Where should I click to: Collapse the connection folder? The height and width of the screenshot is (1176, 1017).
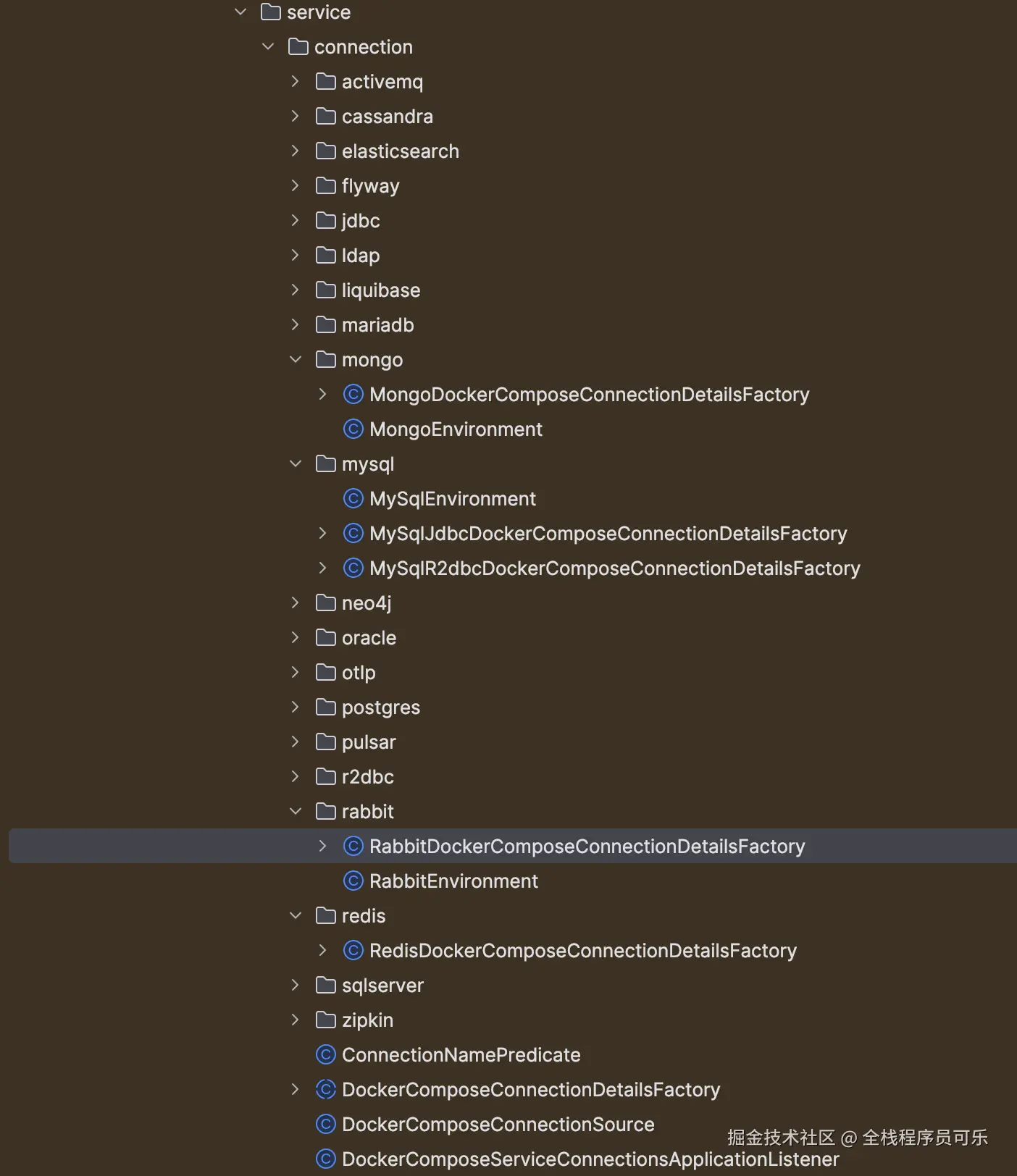[268, 47]
